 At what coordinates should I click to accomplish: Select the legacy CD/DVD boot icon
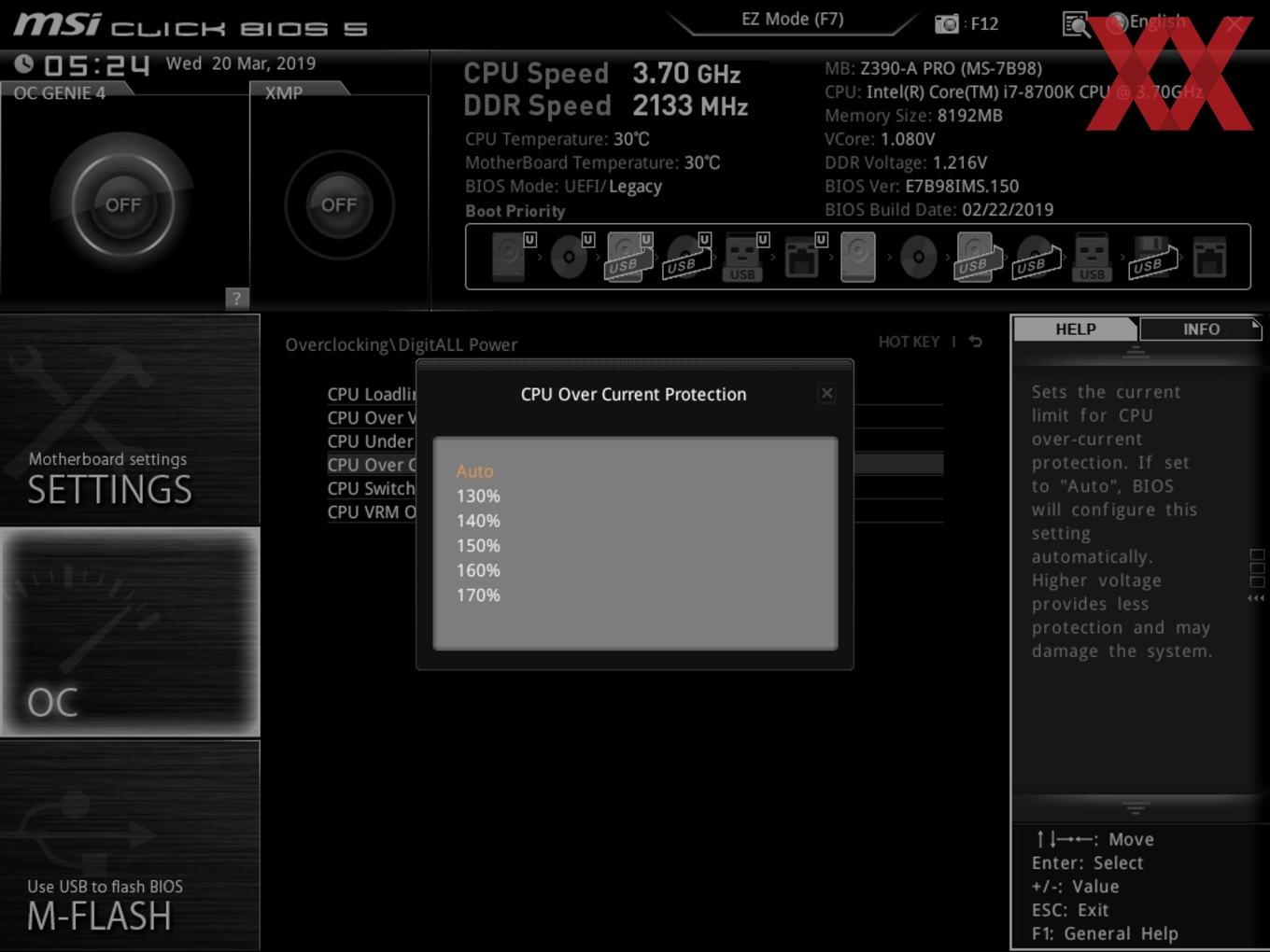918,257
